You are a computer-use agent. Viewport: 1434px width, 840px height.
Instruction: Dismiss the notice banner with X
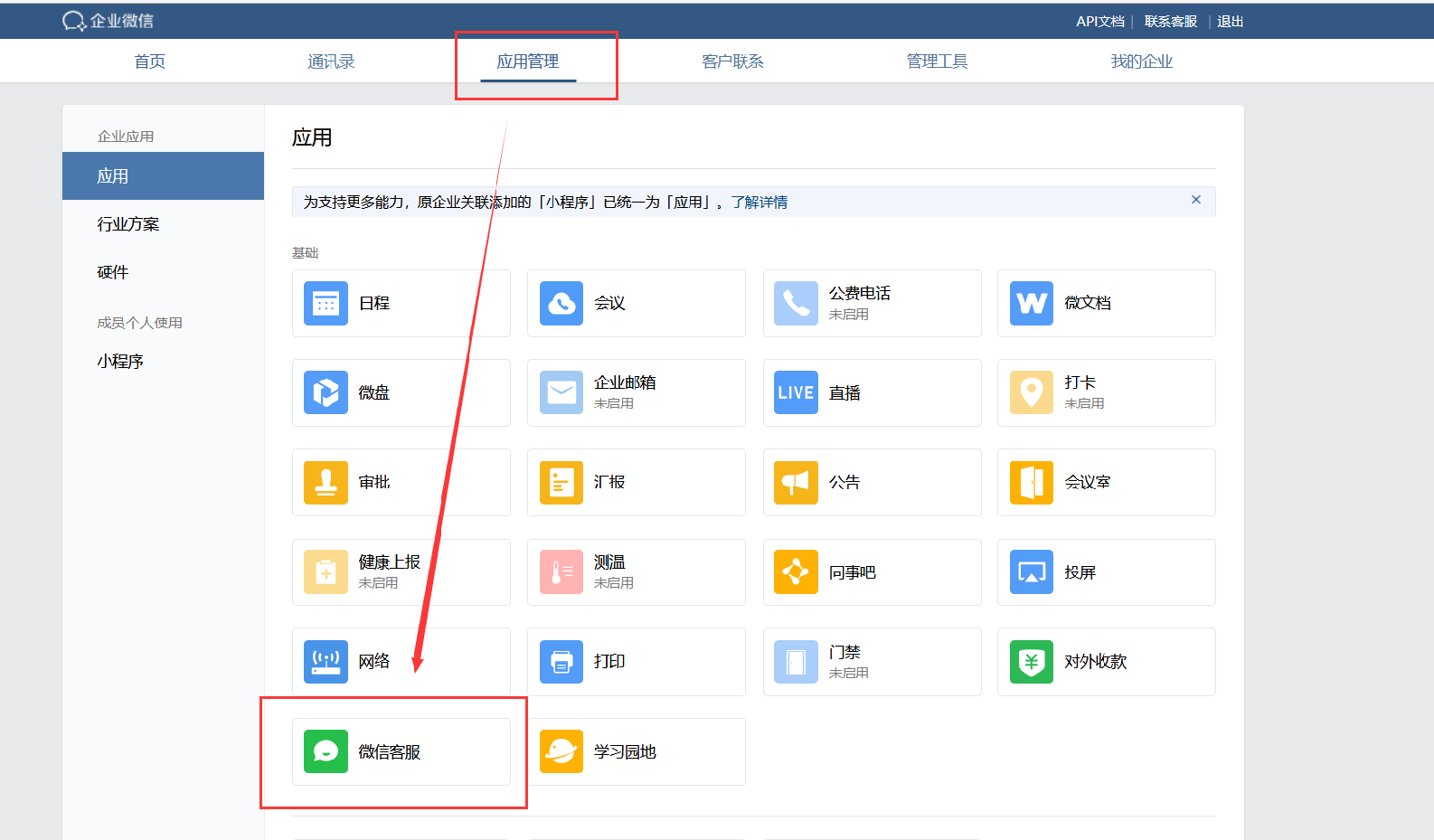[x=1196, y=200]
